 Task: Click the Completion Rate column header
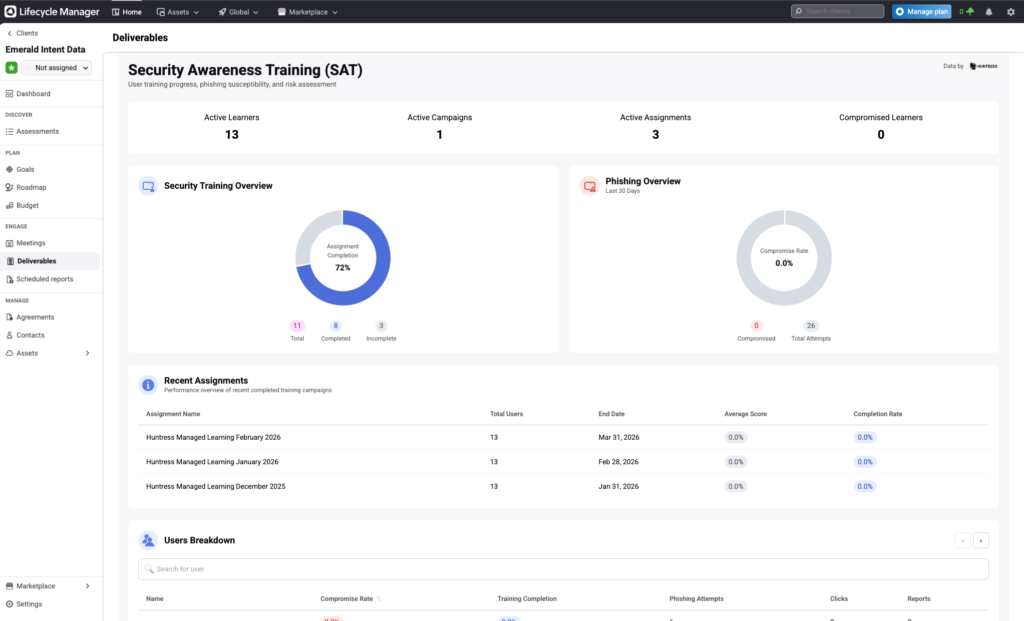pos(878,414)
